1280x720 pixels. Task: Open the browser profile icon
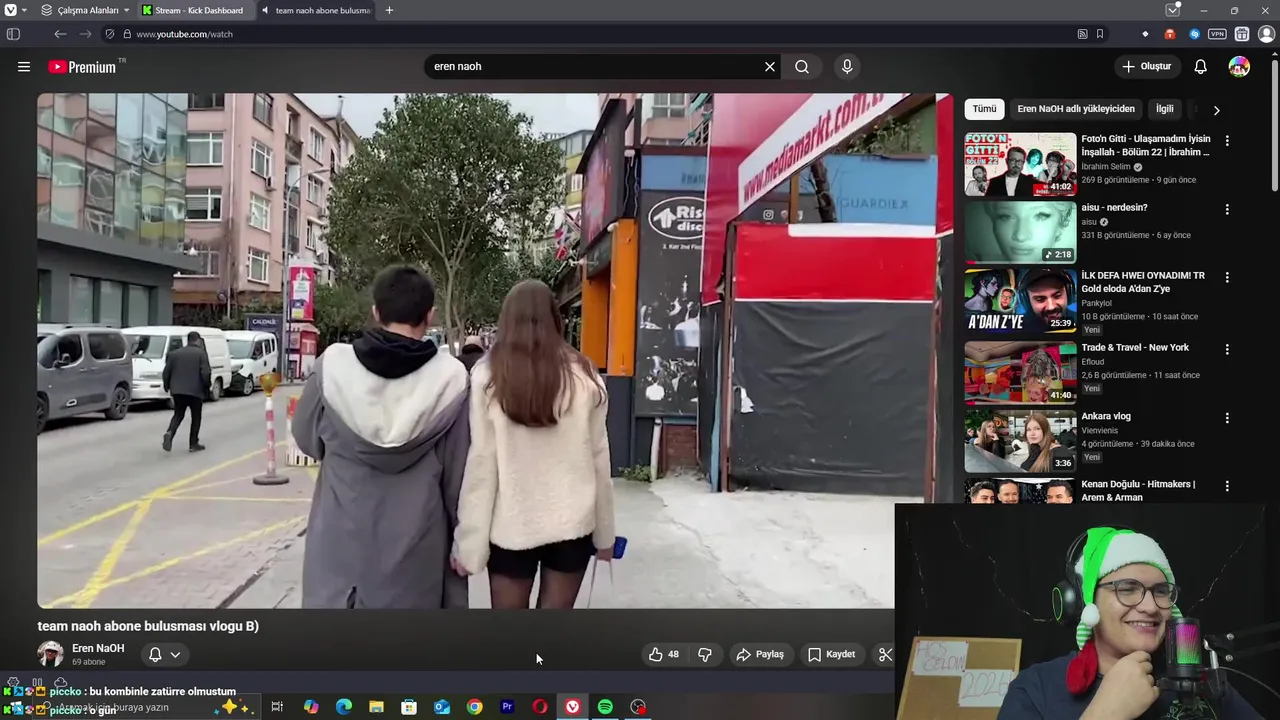pyautogui.click(x=1266, y=34)
